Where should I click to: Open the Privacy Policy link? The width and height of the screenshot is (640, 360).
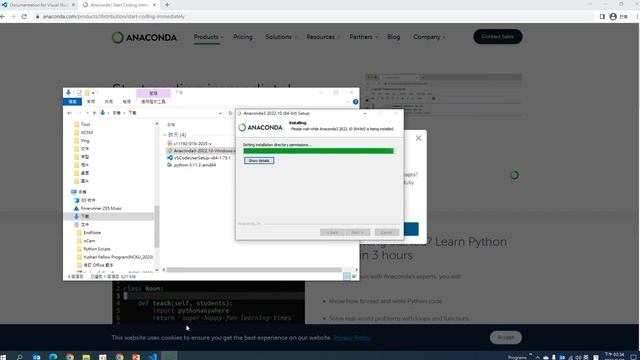[352, 338]
